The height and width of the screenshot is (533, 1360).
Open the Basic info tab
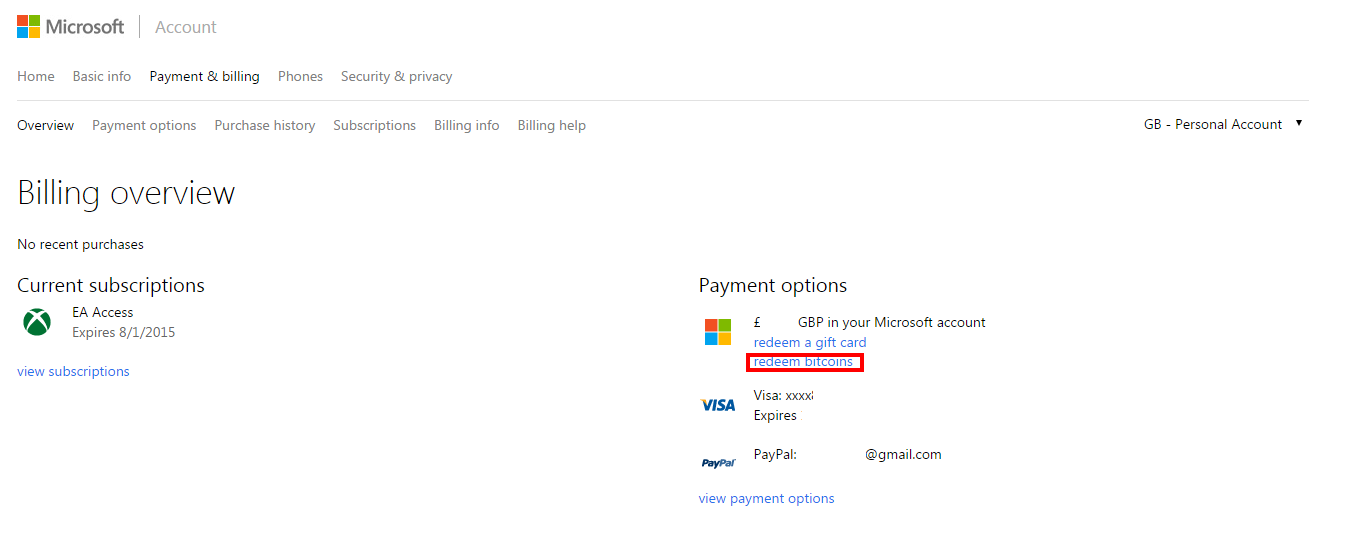click(102, 76)
